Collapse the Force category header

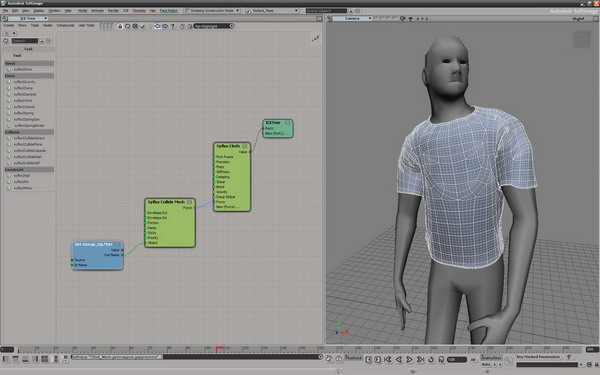(x=29, y=76)
